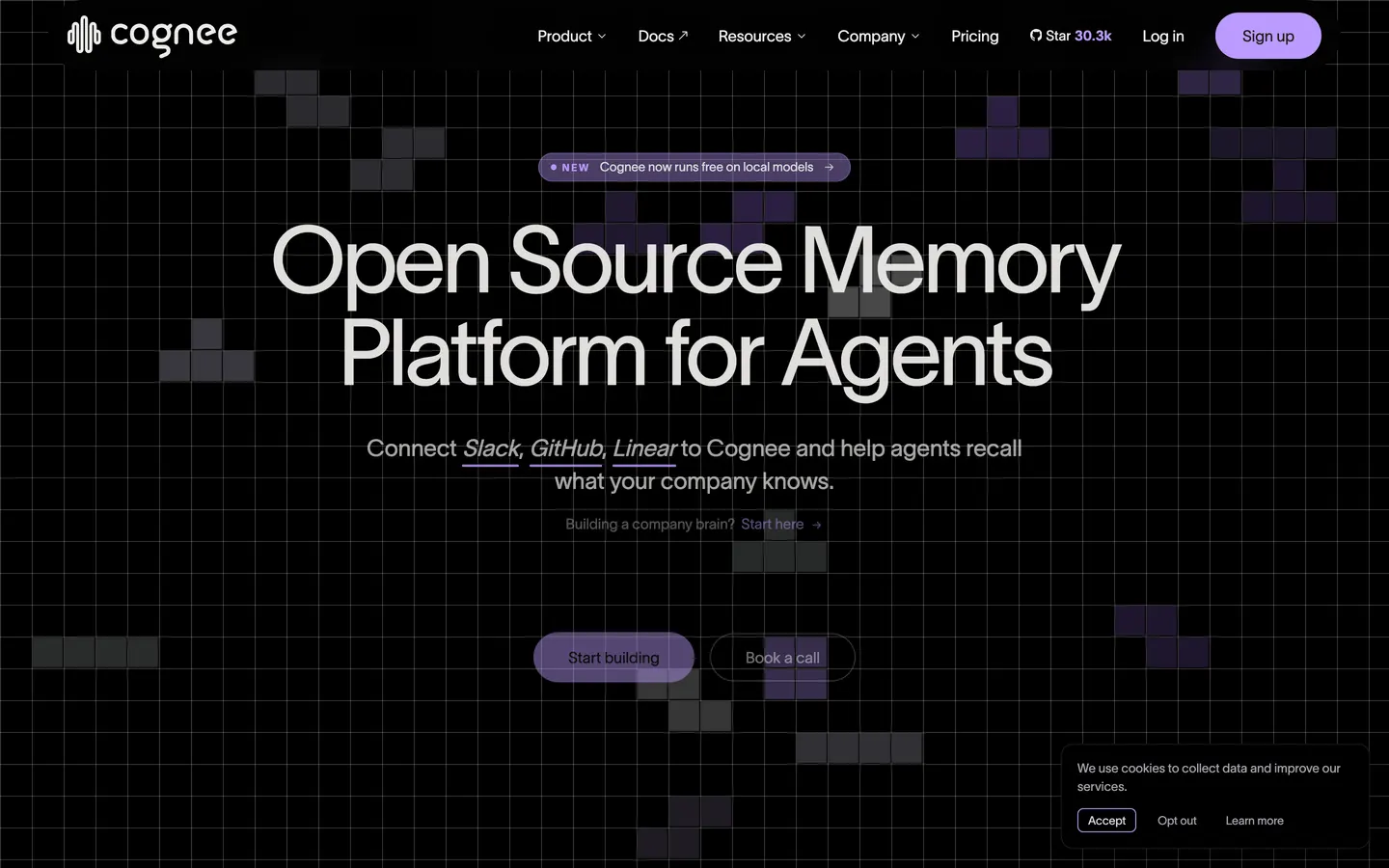Viewport: 1389px width, 868px height.
Task: Click the Sign up button
Action: (x=1267, y=36)
